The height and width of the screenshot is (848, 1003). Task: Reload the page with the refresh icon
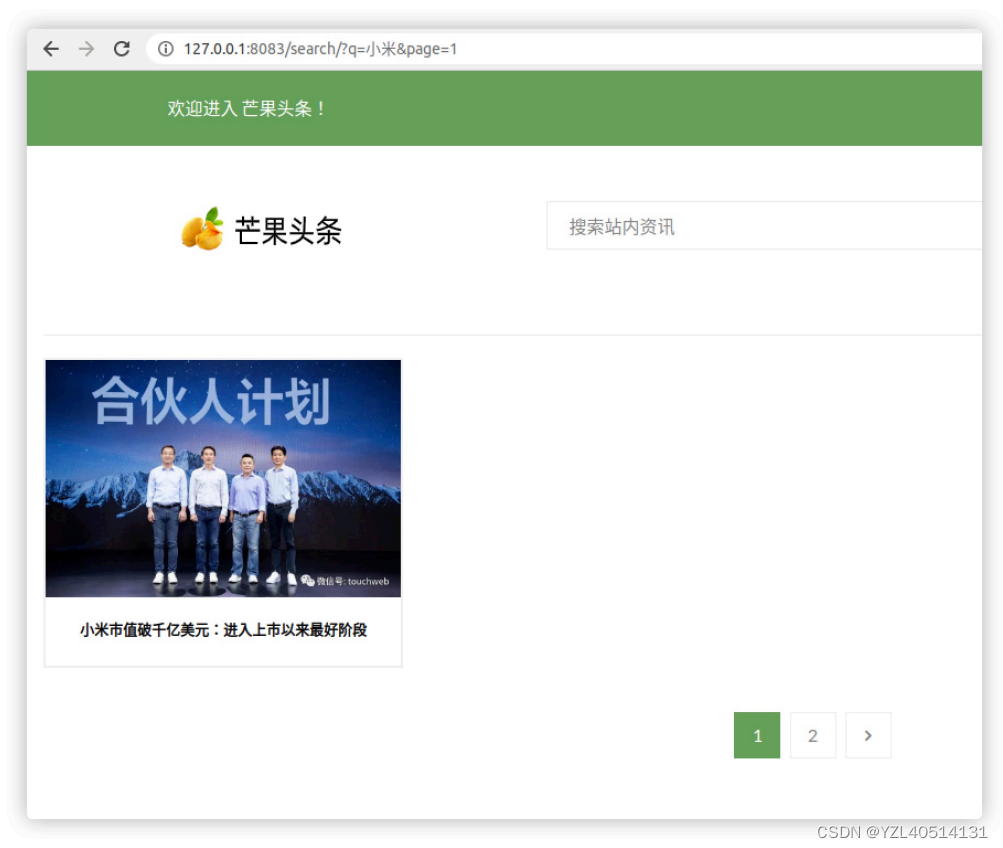tap(122, 49)
